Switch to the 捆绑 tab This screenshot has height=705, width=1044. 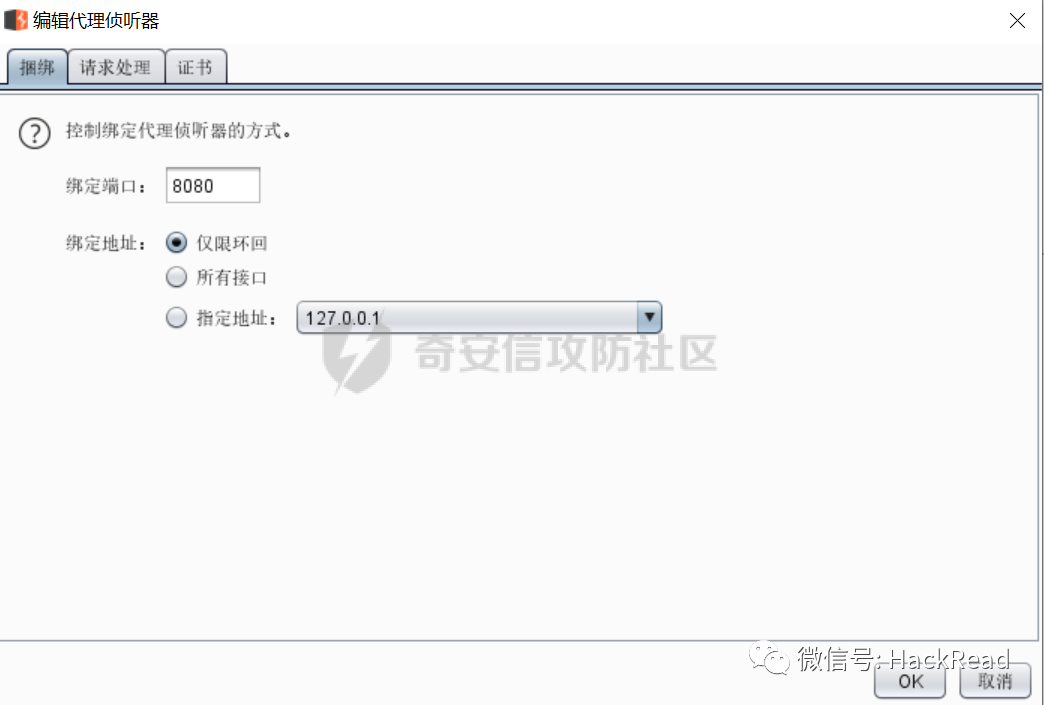click(37, 67)
